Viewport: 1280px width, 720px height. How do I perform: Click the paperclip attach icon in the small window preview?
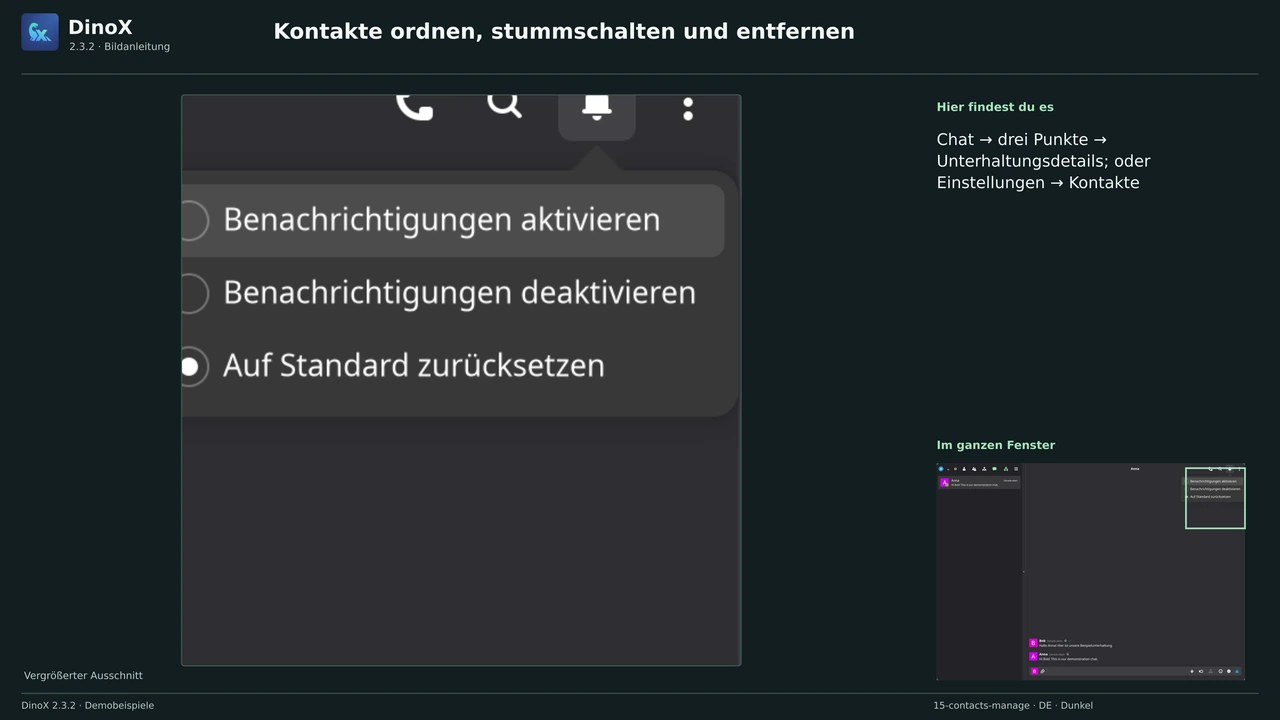pyautogui.click(x=1043, y=671)
